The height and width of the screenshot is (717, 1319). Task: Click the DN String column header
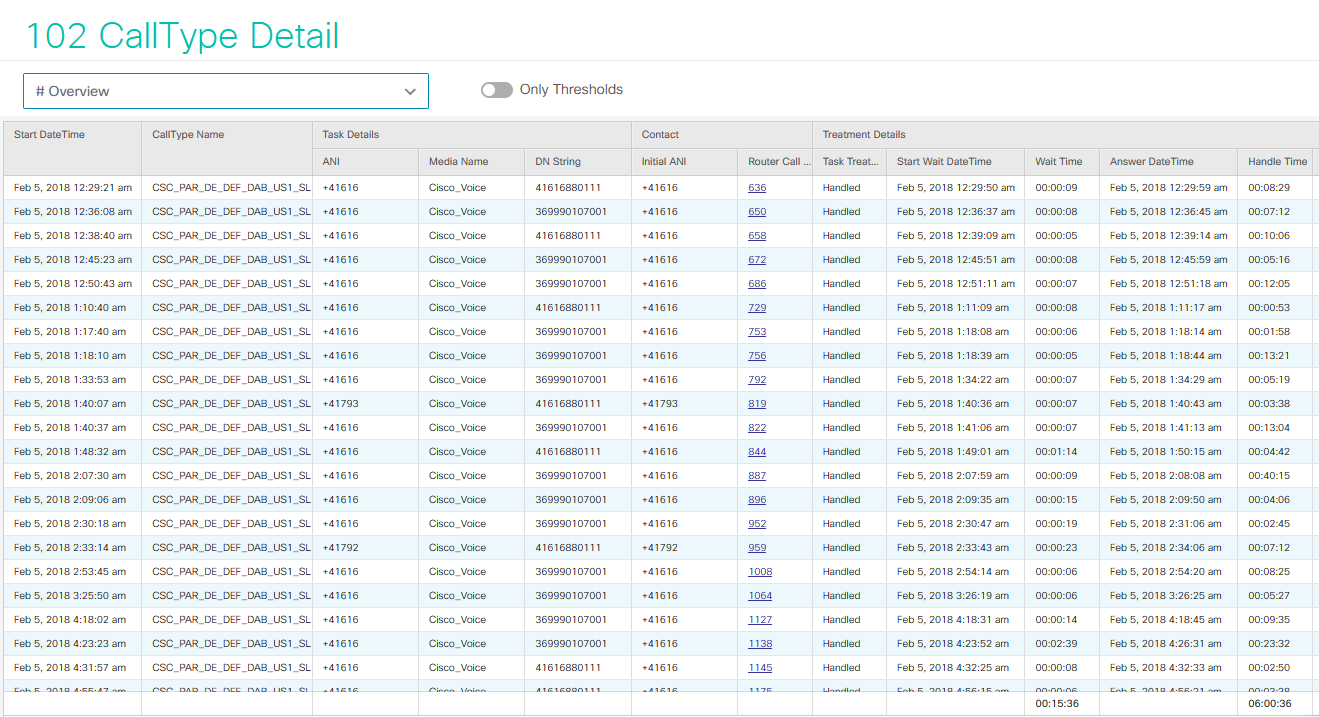coord(578,162)
